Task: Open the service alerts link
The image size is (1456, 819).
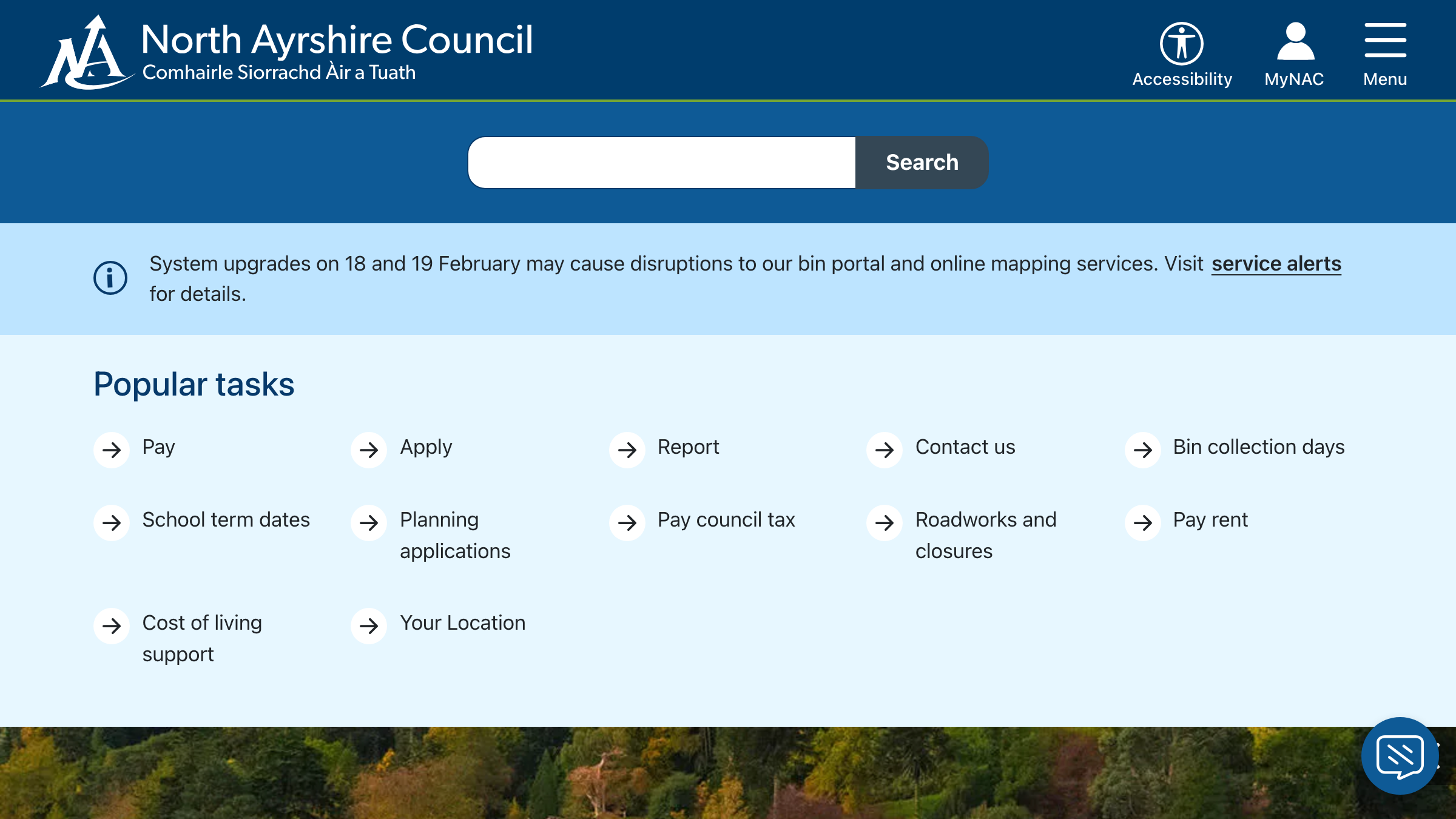Action: (x=1276, y=263)
